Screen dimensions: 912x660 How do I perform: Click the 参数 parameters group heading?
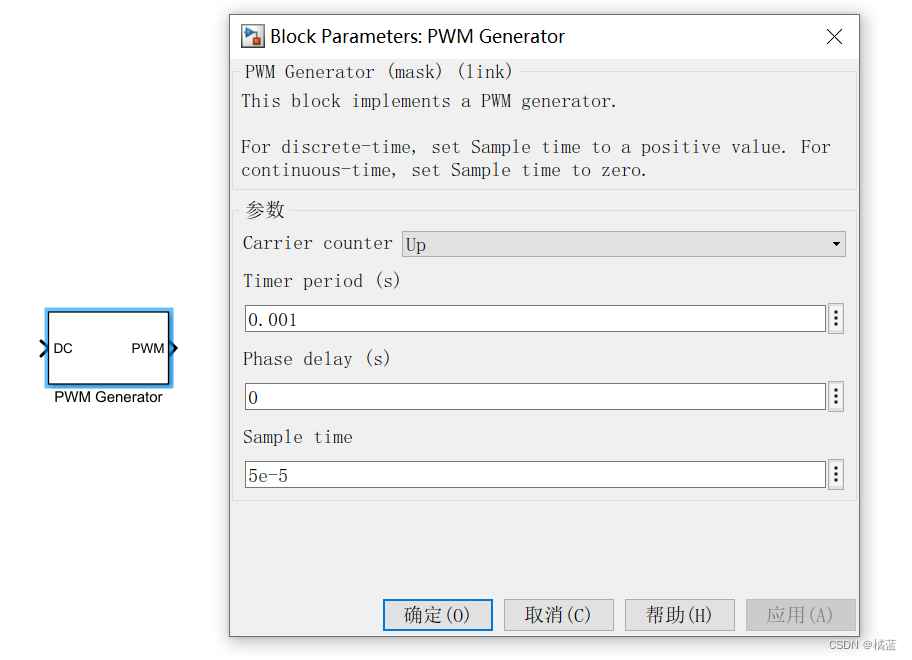tap(265, 209)
